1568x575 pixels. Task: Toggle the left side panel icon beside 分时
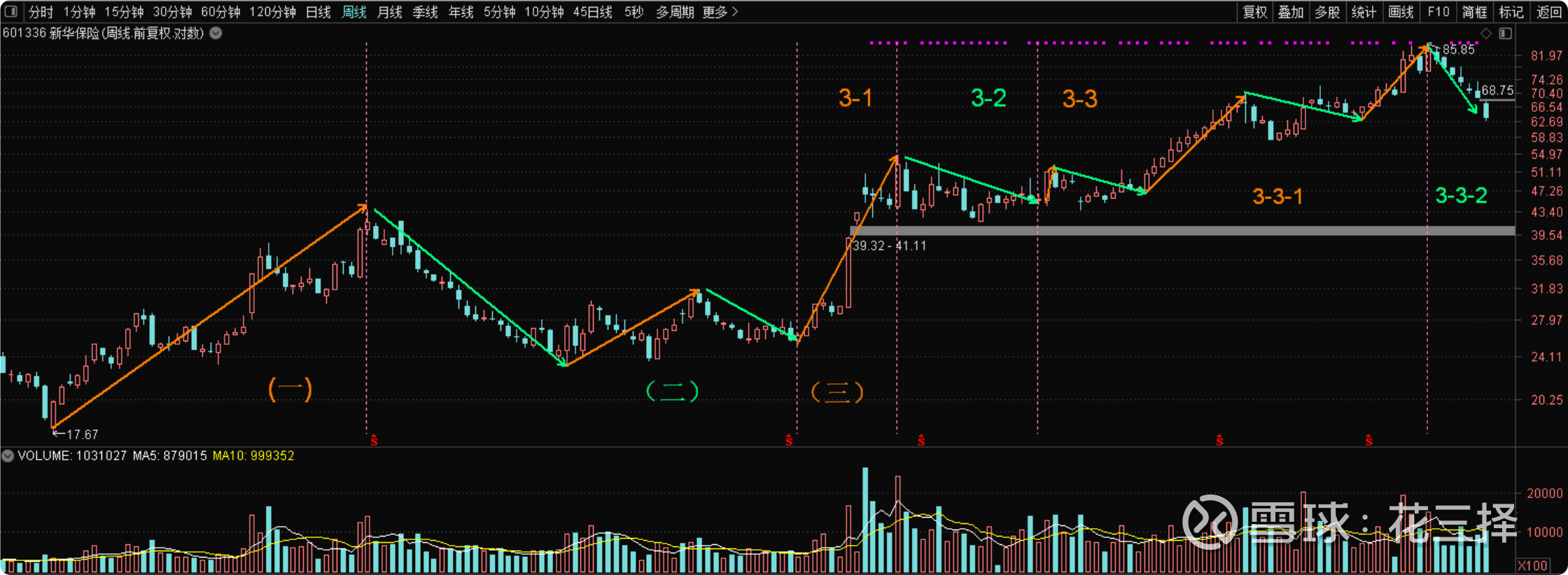11,12
